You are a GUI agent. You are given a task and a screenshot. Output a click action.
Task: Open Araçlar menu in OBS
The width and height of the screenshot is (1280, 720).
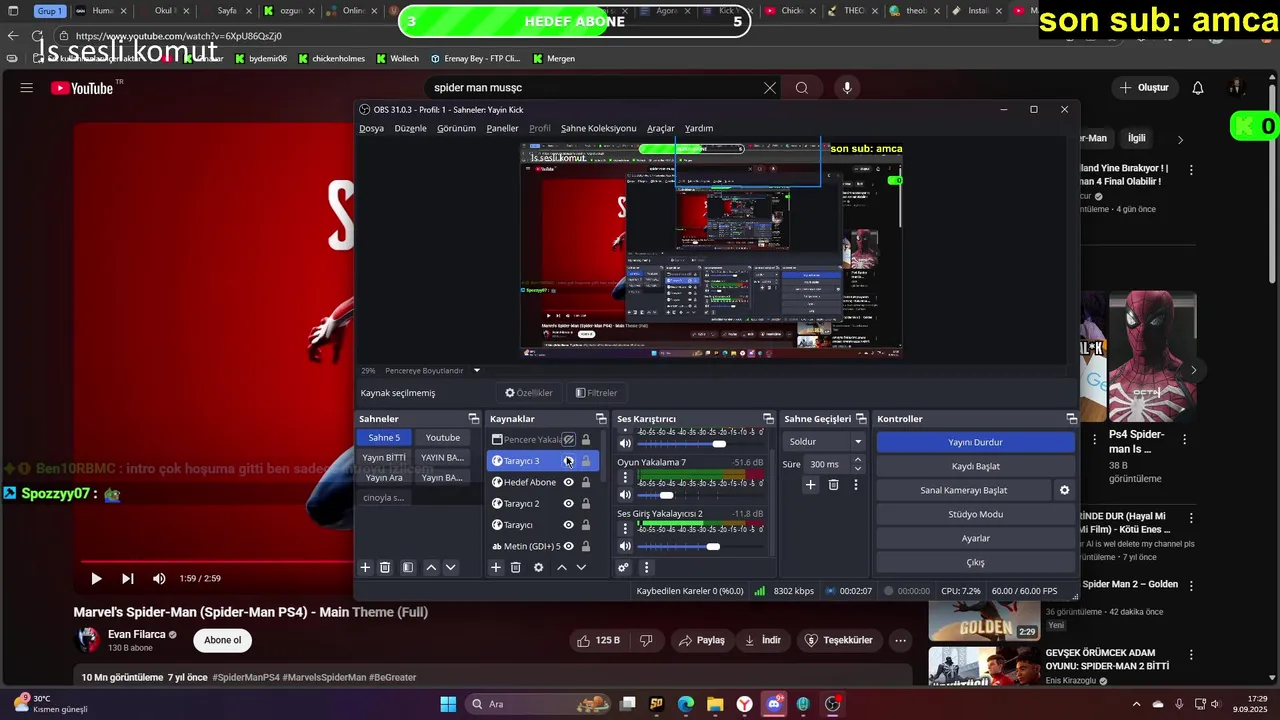[x=660, y=128]
